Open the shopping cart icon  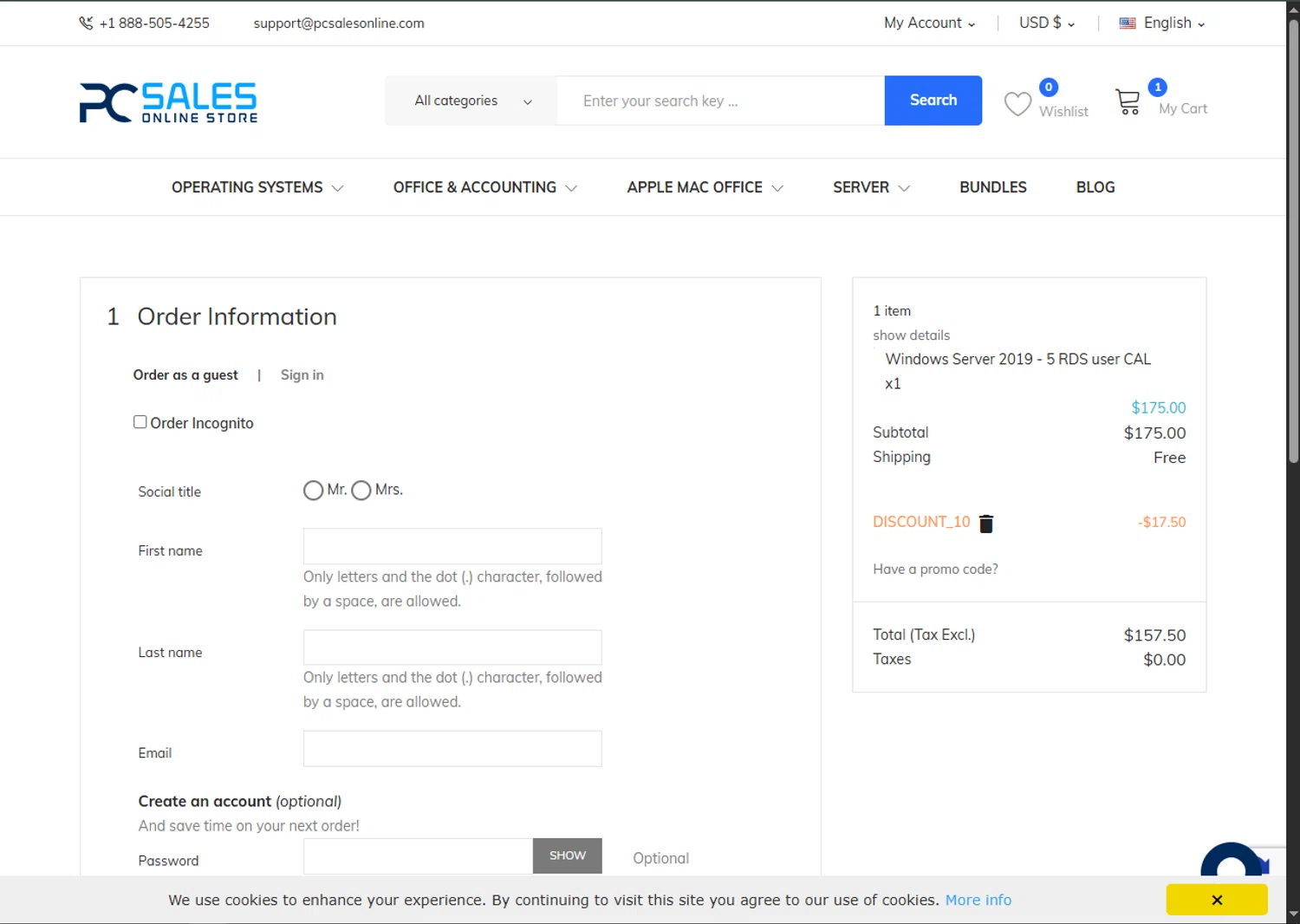tap(1128, 102)
